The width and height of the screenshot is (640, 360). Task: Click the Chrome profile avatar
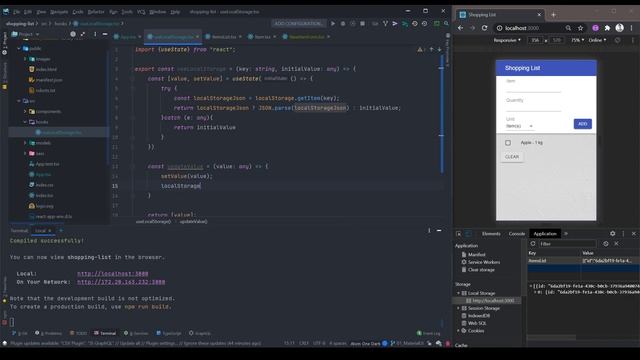[x=620, y=28]
